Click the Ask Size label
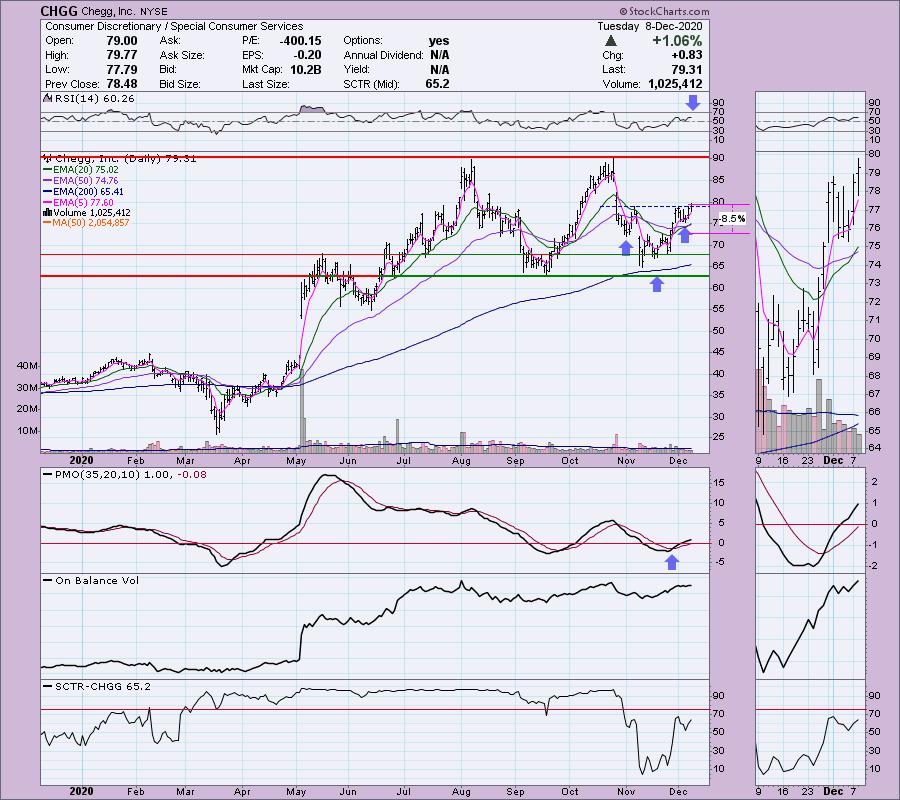The width and height of the screenshot is (900, 800). point(182,55)
